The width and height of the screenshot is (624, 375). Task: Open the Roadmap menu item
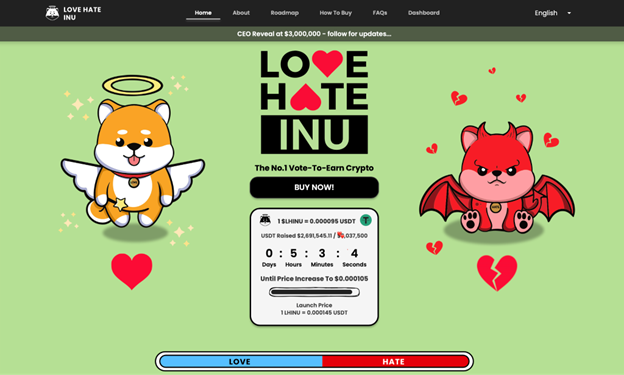pos(285,13)
